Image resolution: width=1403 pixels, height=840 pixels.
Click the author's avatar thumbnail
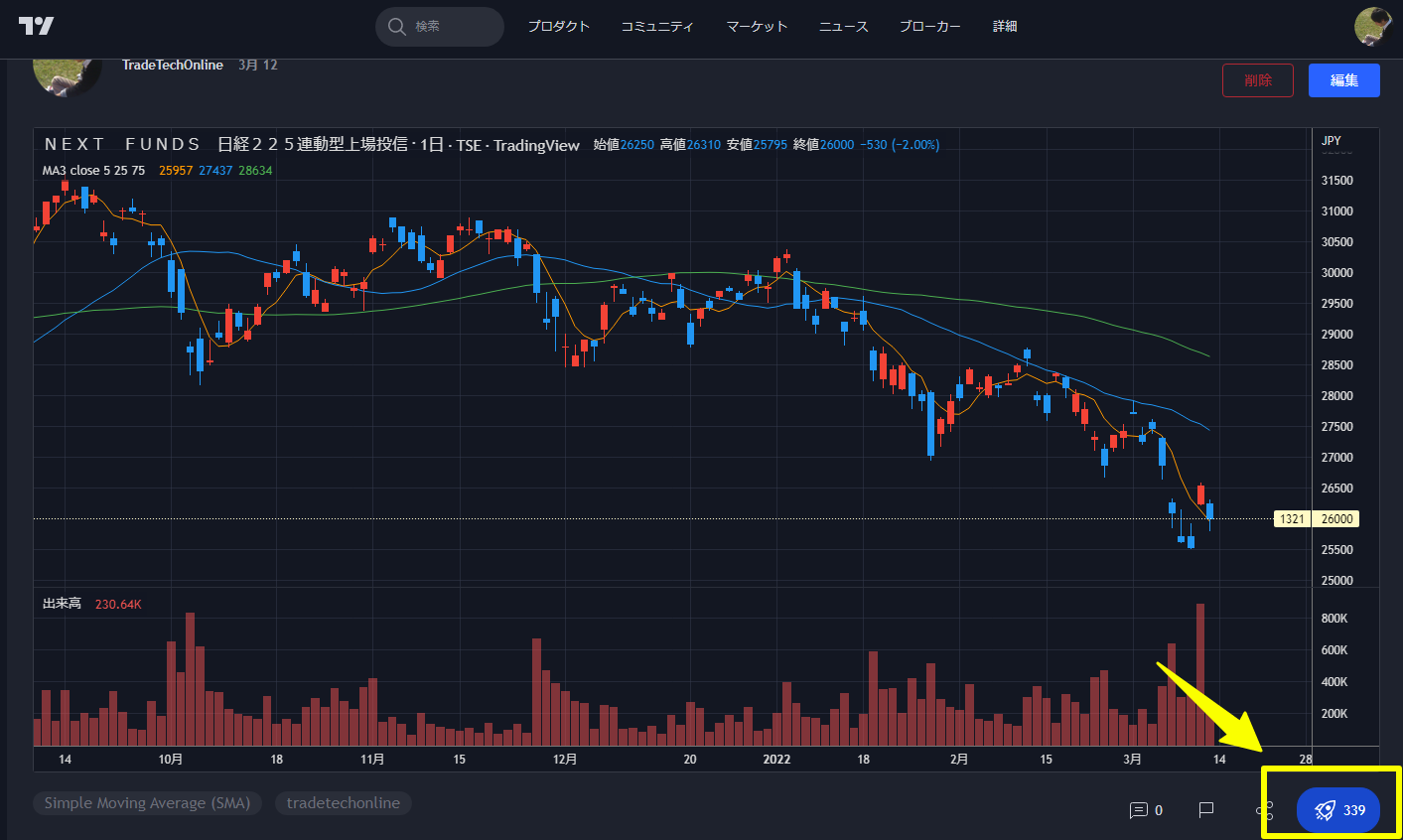tap(68, 76)
